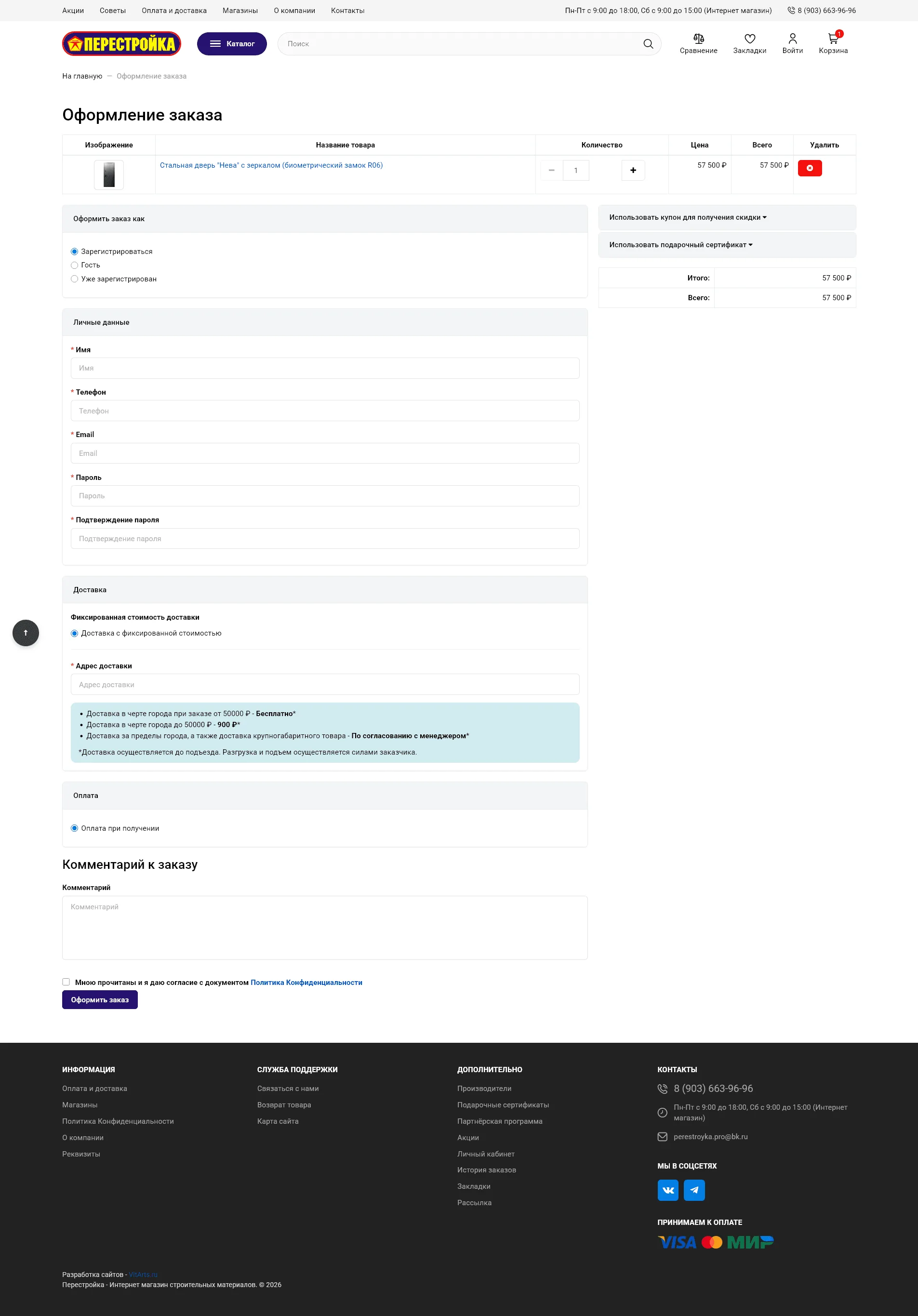This screenshot has height=1316, width=918.
Task: Open the Telegram social icon
Action: 694,1190
